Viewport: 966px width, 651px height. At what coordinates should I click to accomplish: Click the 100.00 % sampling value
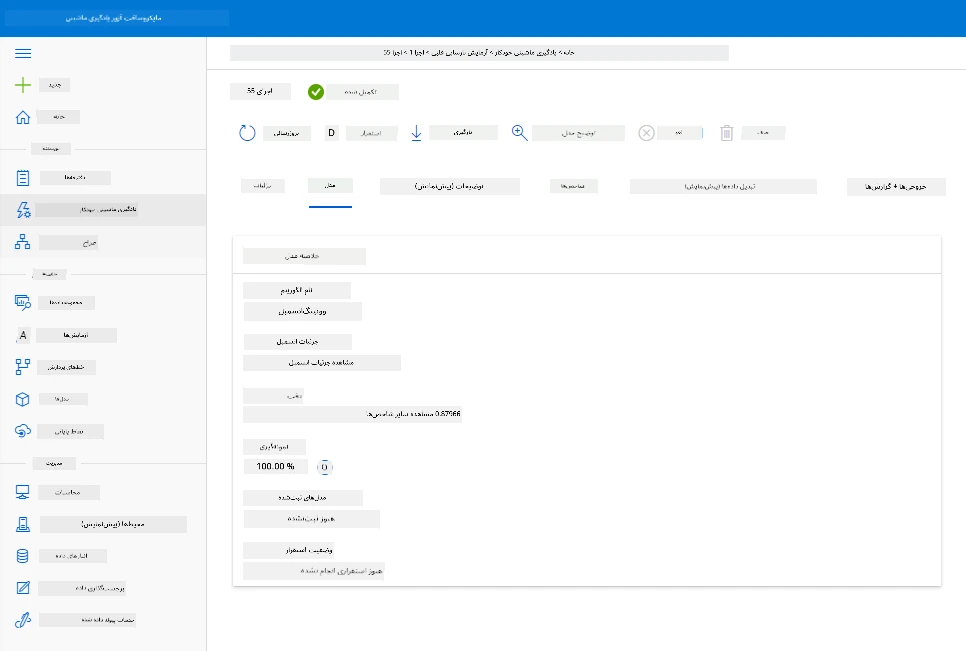pyautogui.click(x=275, y=467)
